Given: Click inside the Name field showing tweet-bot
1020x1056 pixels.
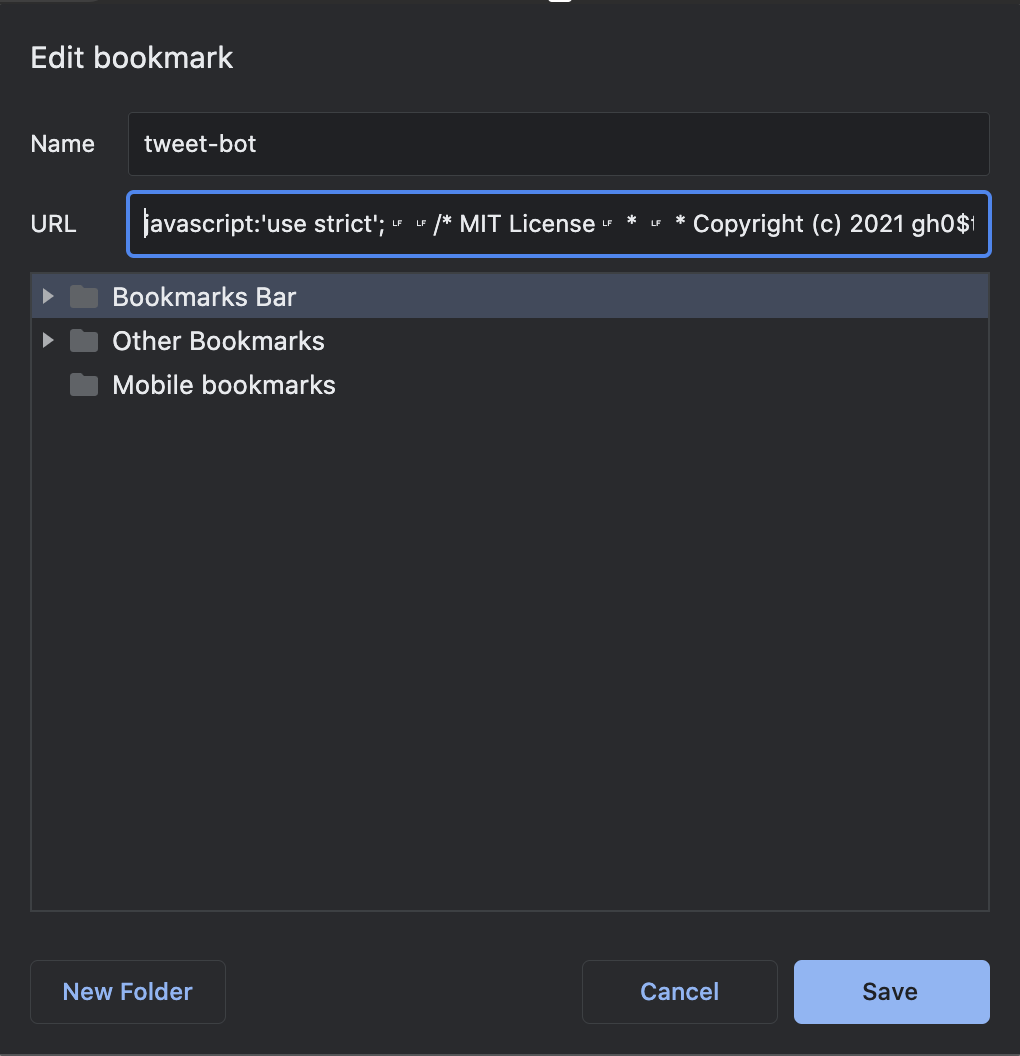Looking at the screenshot, I should click(x=400, y=144).
